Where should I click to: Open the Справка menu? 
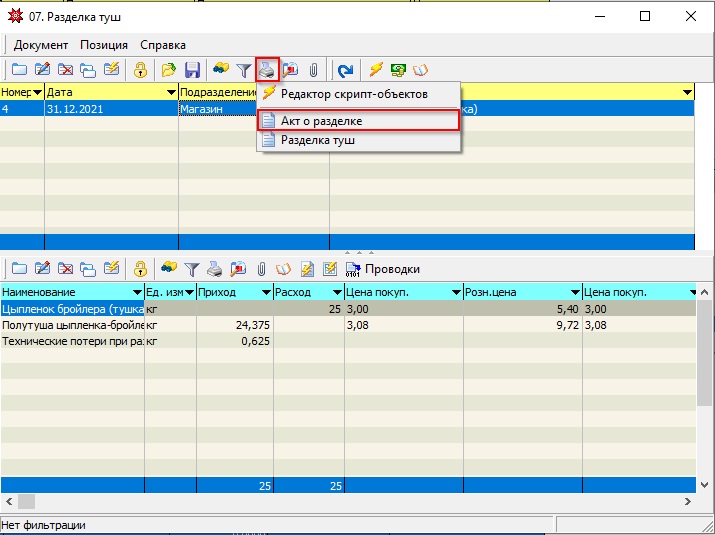(163, 45)
